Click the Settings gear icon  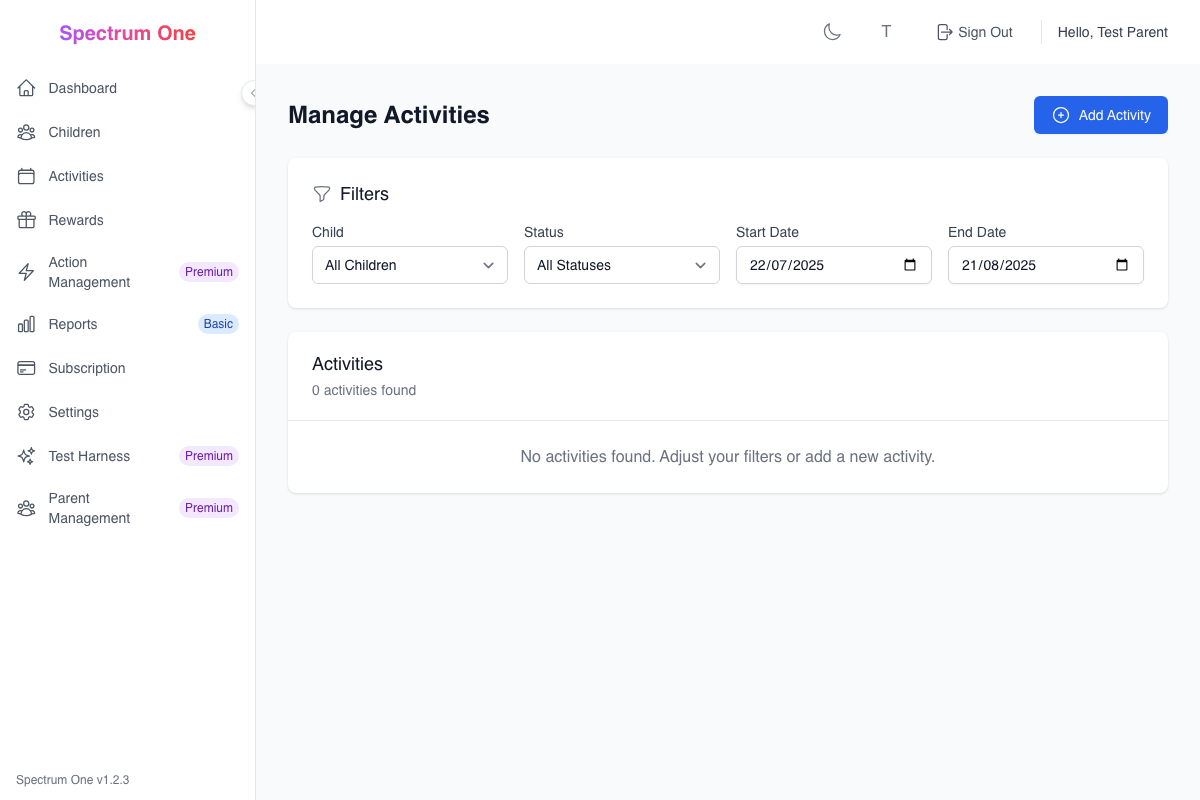click(x=26, y=412)
